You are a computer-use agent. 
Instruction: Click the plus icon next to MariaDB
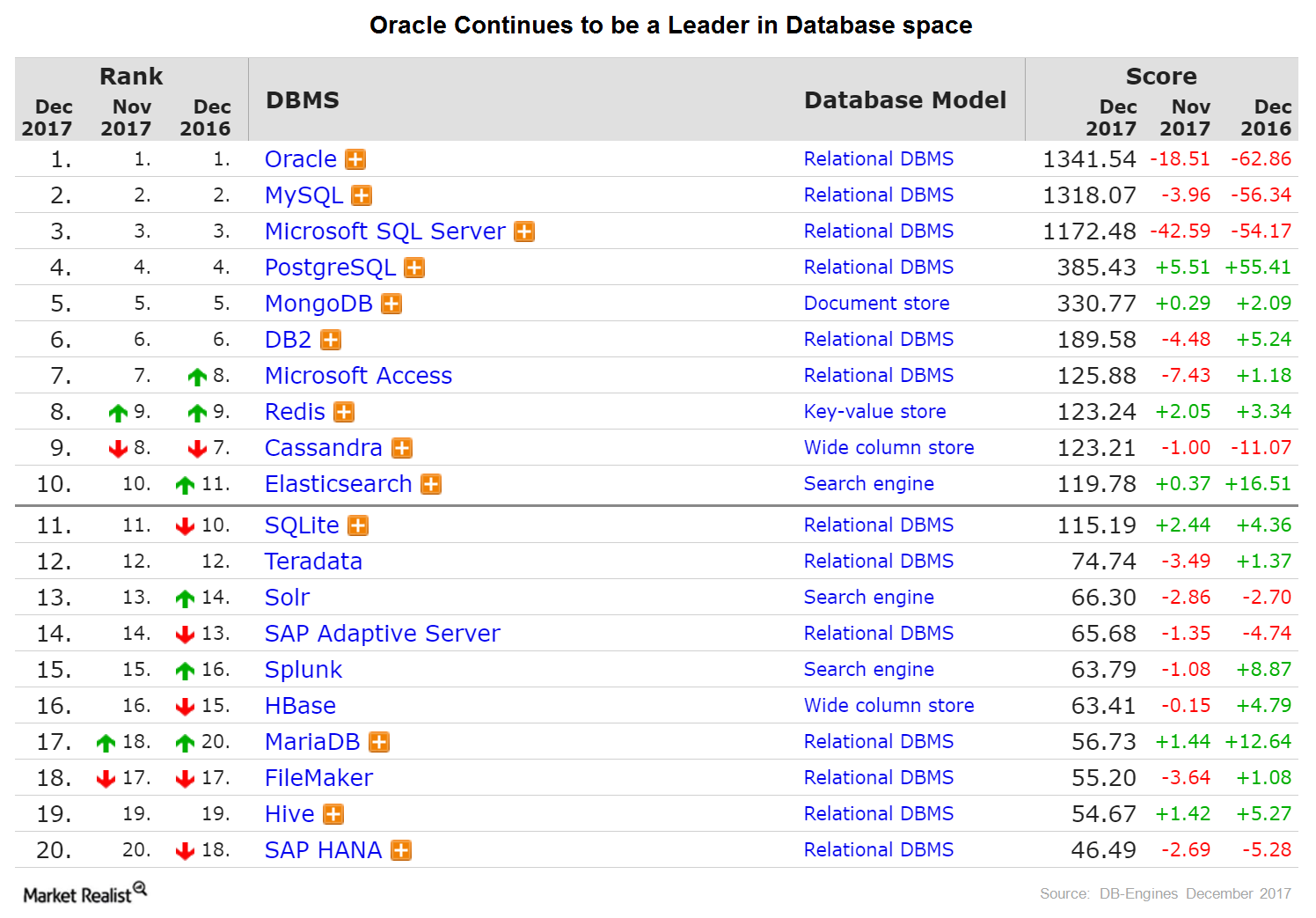379,742
